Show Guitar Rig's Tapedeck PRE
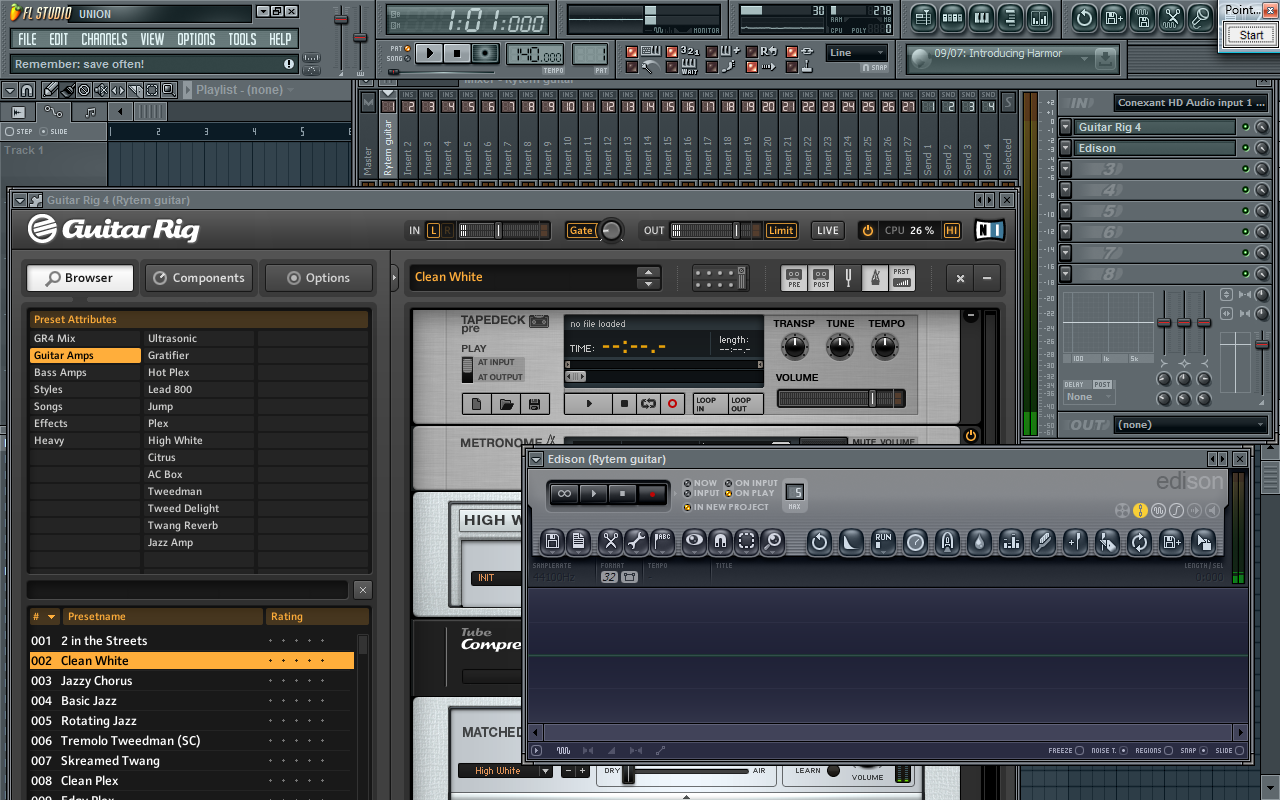Screen dimensions: 1280x800 (x=794, y=278)
